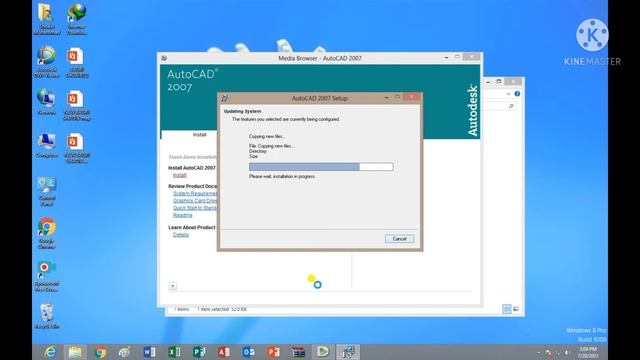Click the search magnifier in the Explorer window
Viewport: 640px width, 360px height.
[x=511, y=107]
